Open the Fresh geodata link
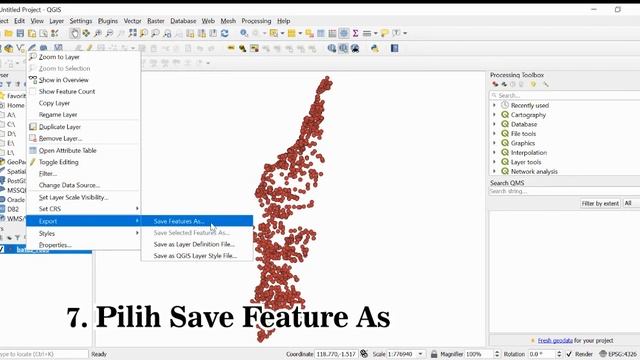 point(555,340)
